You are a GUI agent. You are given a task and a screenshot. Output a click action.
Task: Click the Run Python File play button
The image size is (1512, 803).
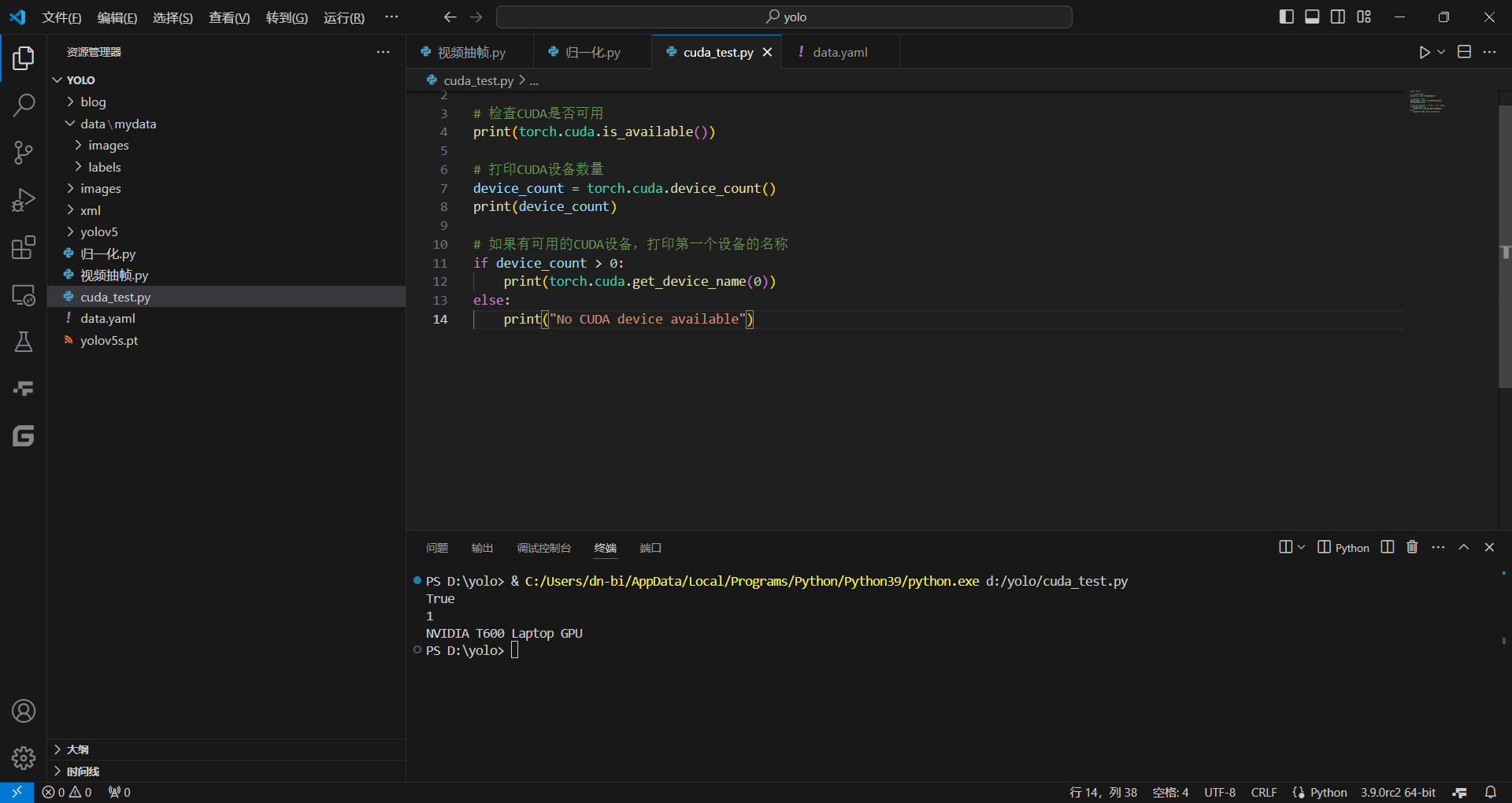click(x=1424, y=52)
